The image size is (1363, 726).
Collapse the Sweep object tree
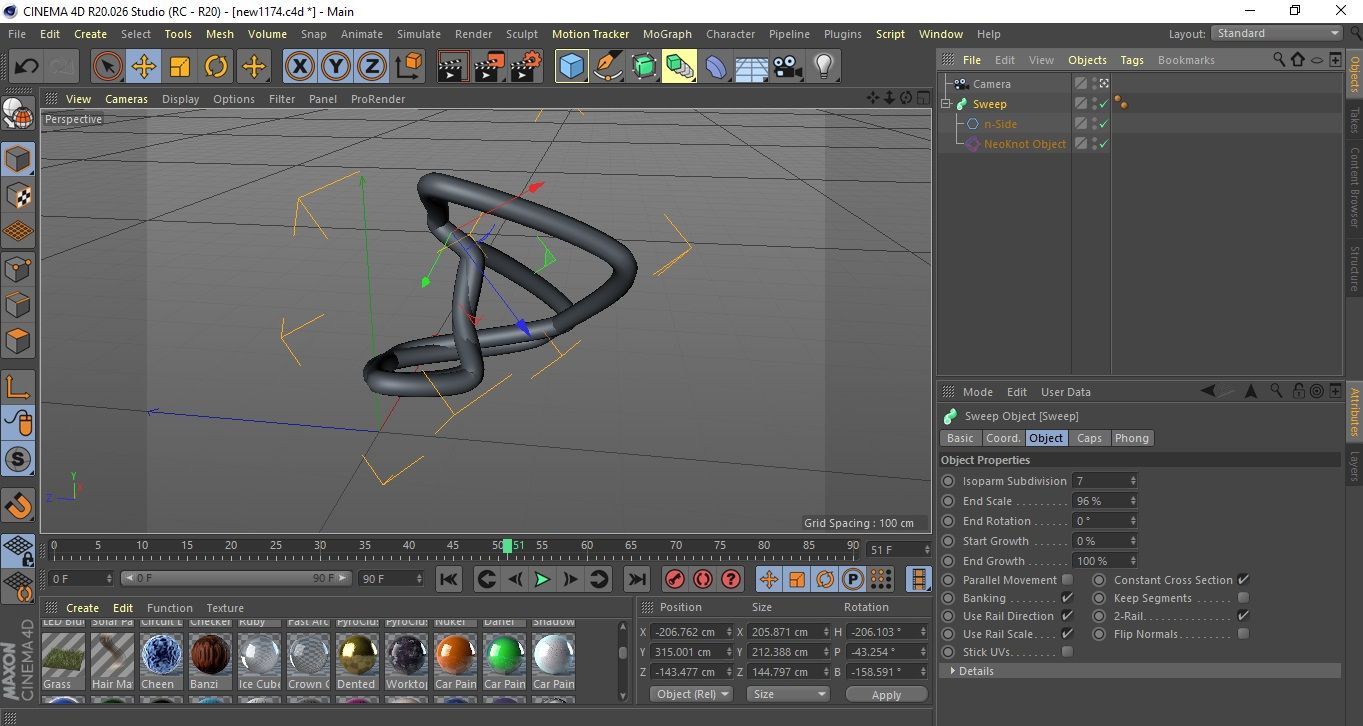947,104
